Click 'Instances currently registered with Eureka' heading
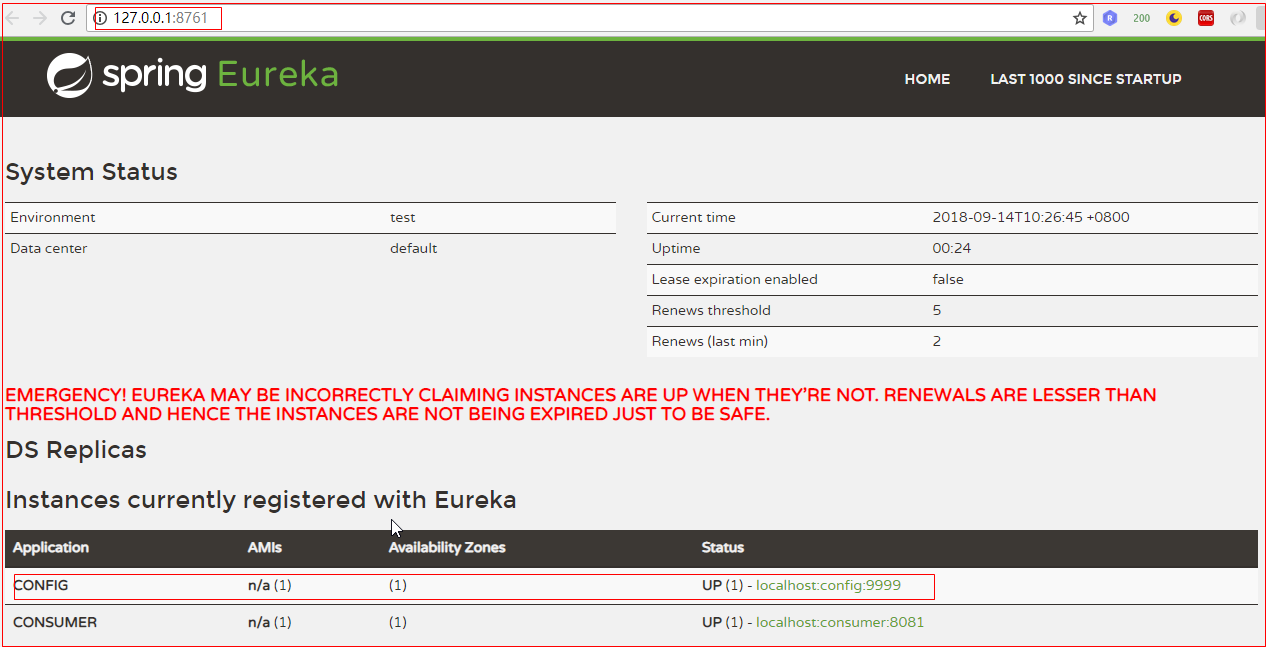This screenshot has width=1266, height=647. coord(261,500)
